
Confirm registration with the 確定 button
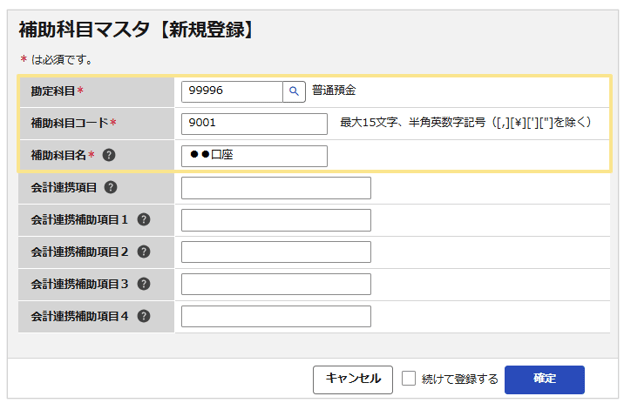coord(544,380)
